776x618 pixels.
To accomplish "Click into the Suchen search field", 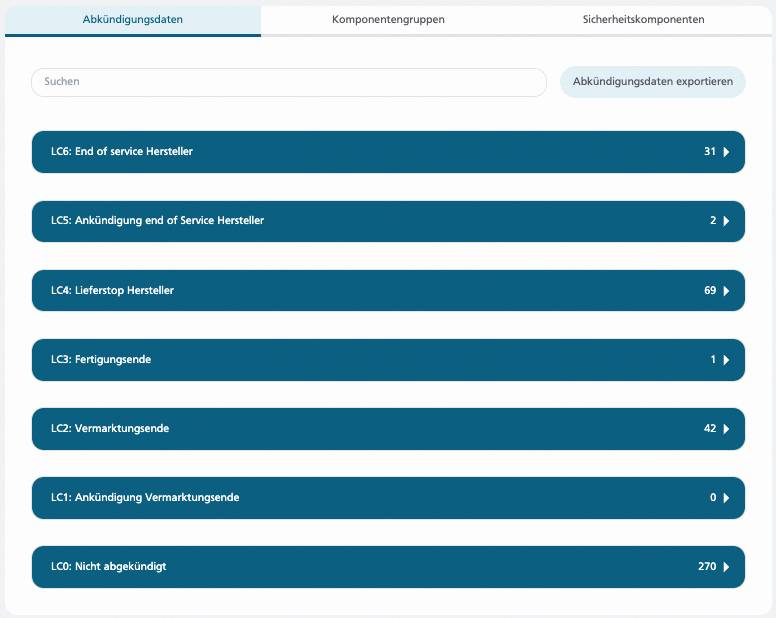I will coord(288,82).
